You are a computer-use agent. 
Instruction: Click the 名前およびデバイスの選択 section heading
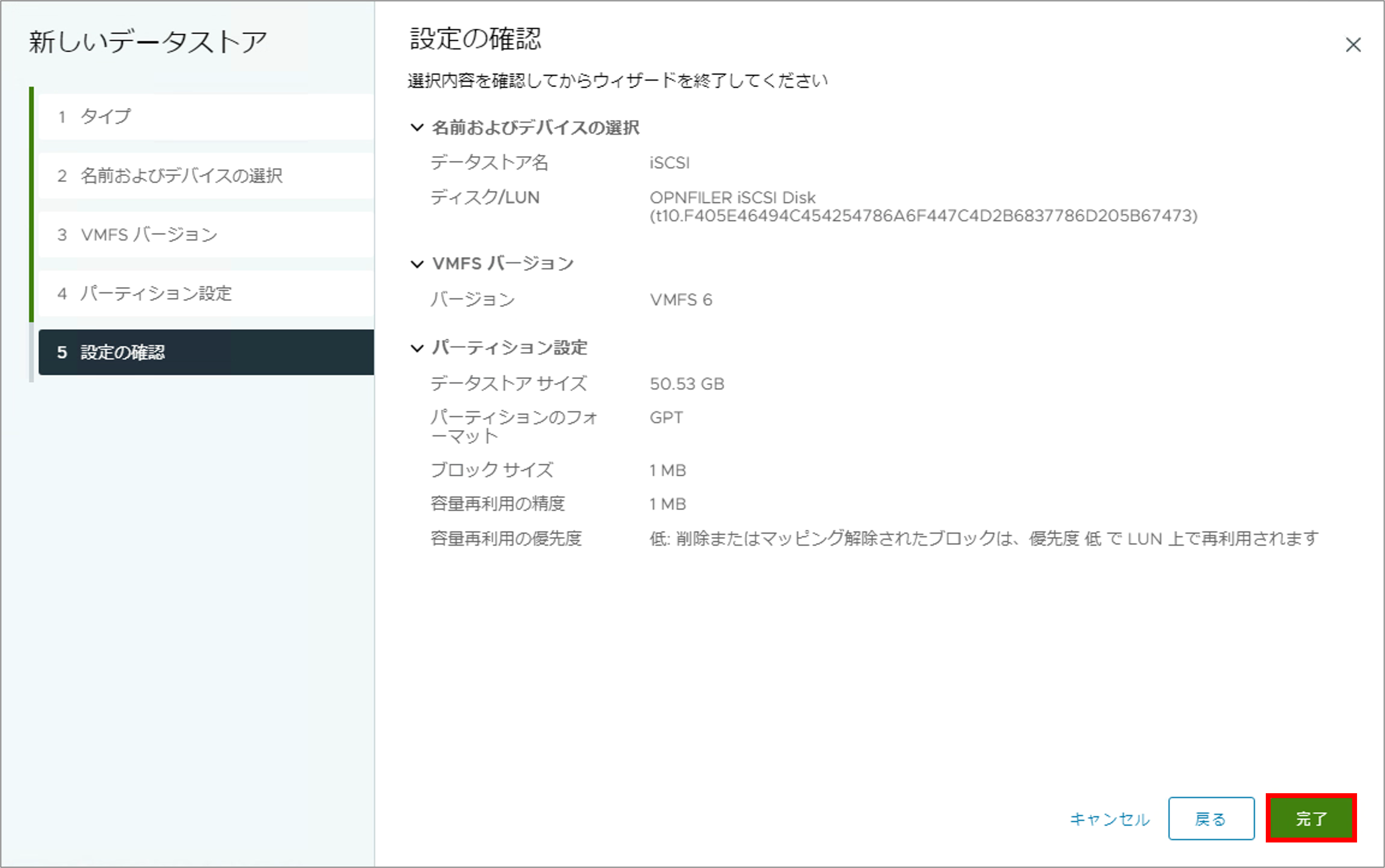535,128
